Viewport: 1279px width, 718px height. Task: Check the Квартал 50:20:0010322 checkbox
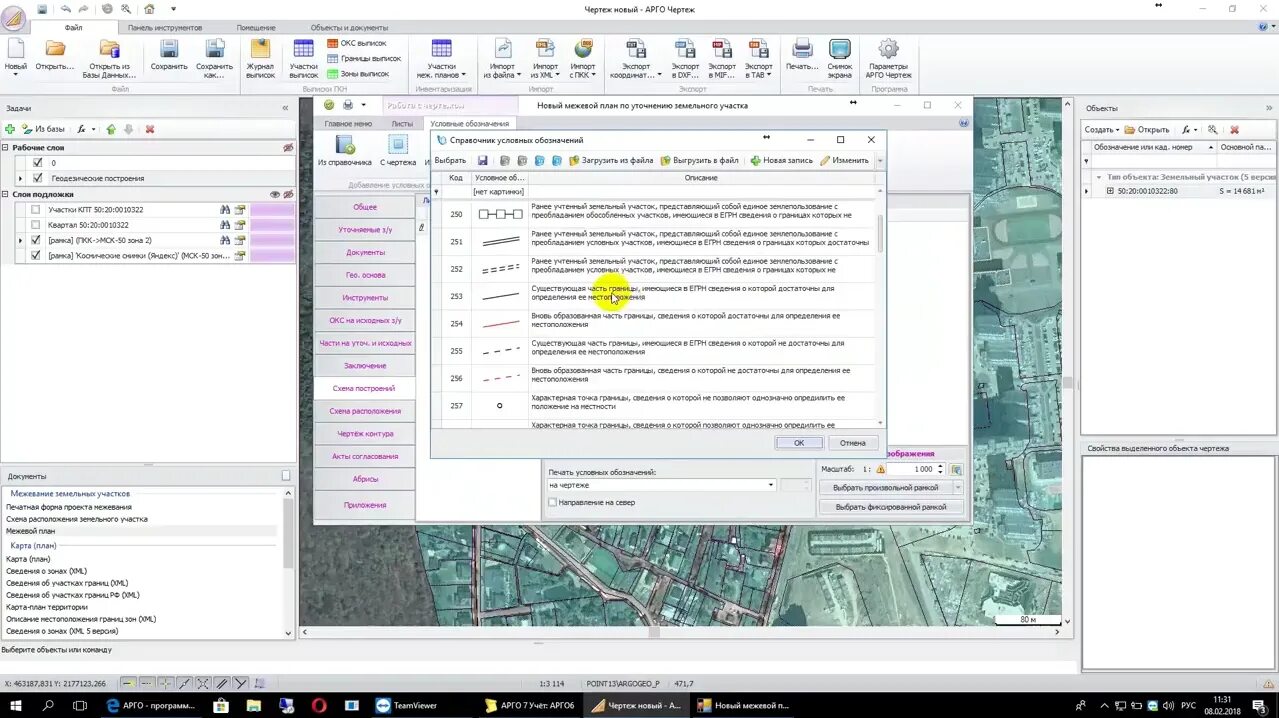[x=36, y=225]
